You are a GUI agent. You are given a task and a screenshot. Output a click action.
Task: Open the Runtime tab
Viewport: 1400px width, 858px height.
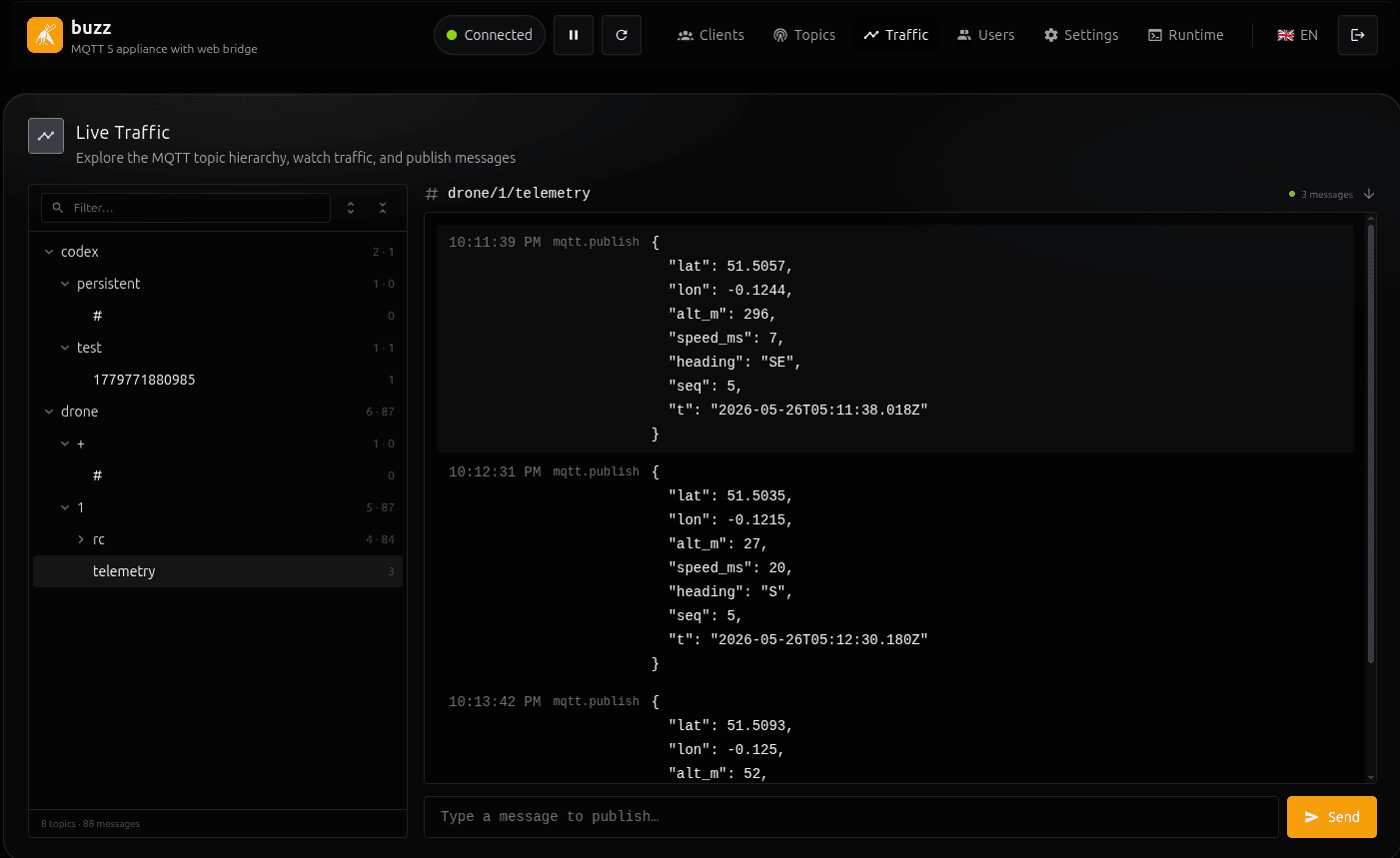click(1186, 35)
